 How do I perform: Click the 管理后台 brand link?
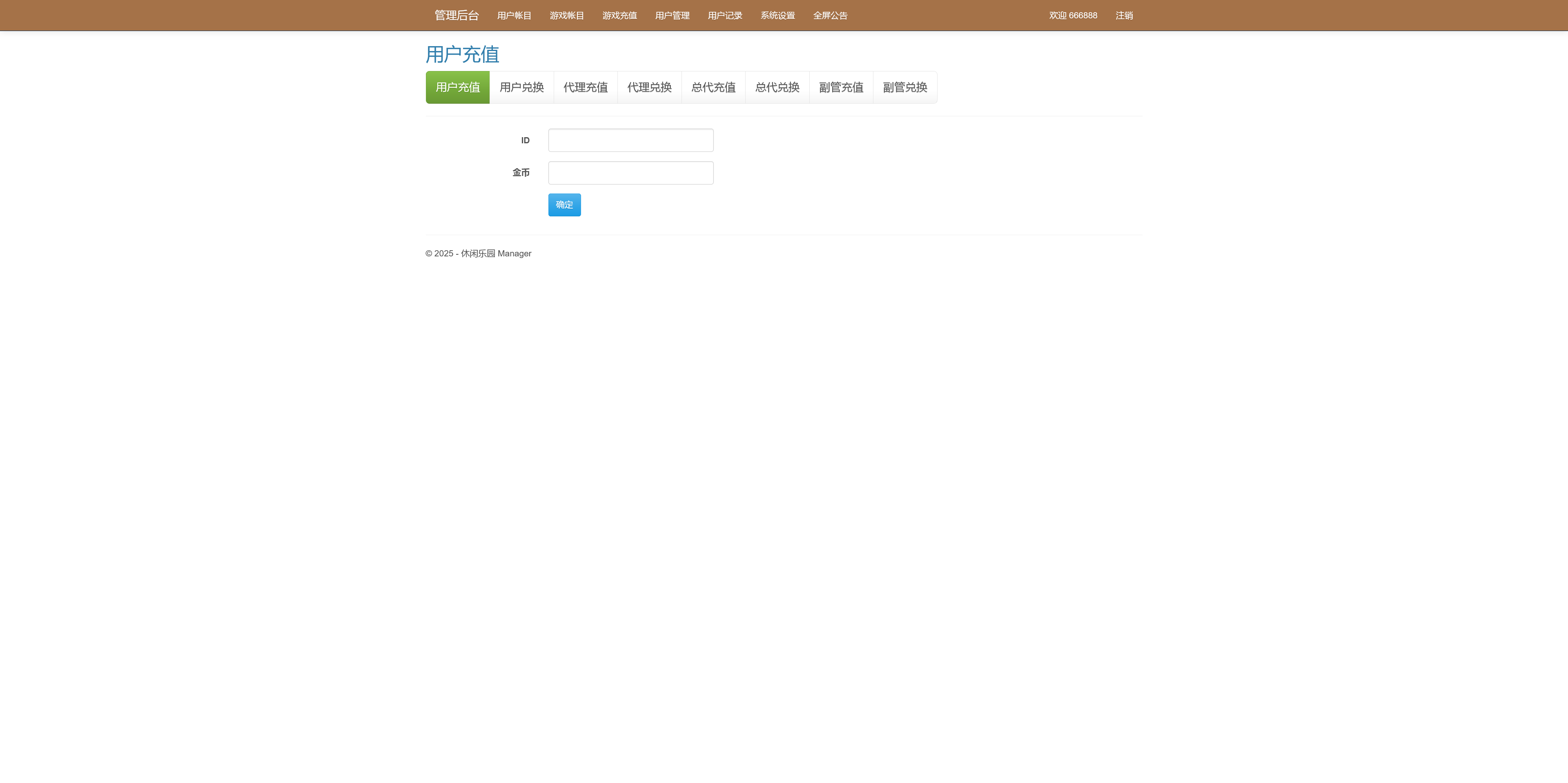[x=455, y=15]
